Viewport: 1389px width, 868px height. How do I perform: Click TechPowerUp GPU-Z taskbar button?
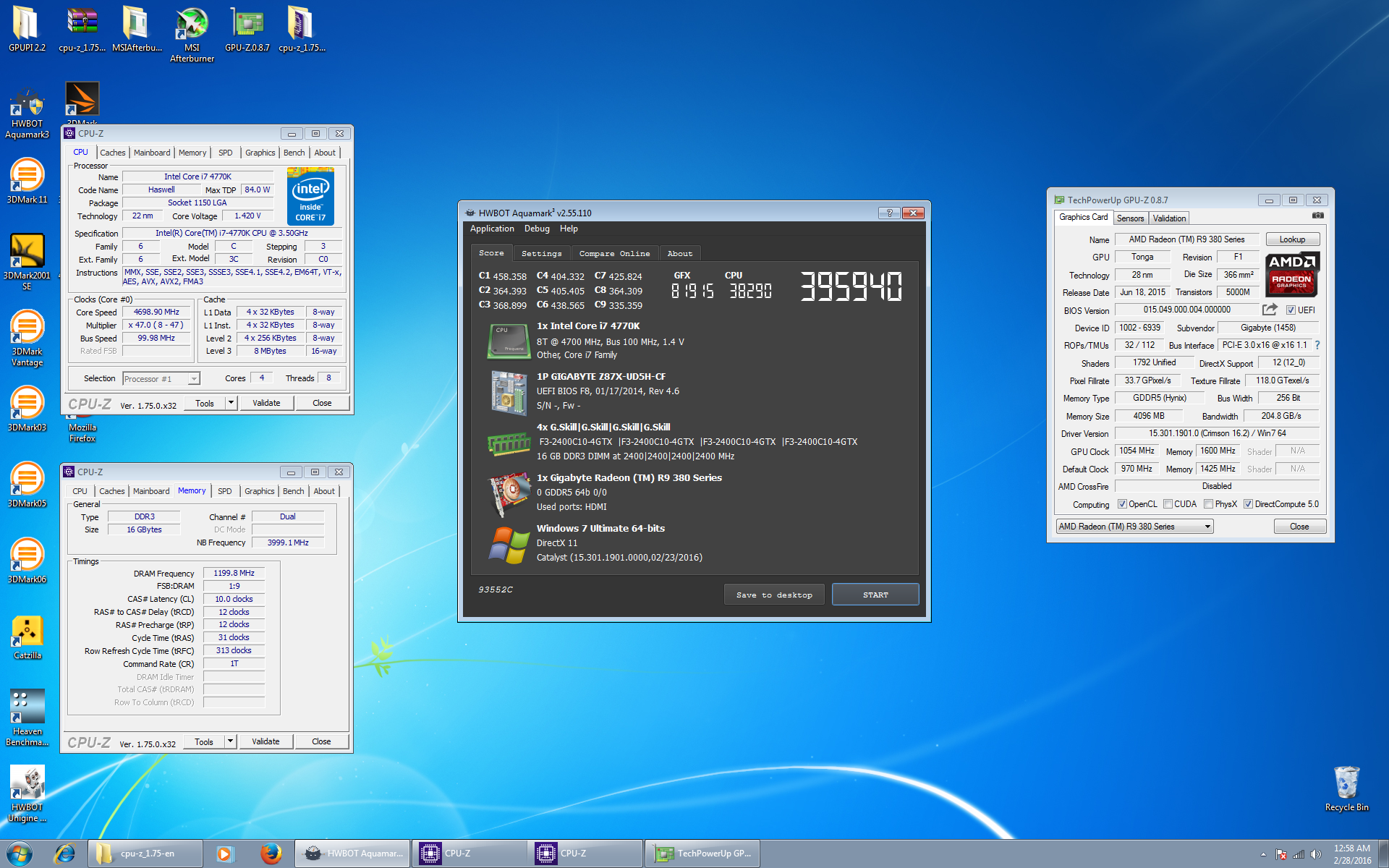click(x=701, y=854)
